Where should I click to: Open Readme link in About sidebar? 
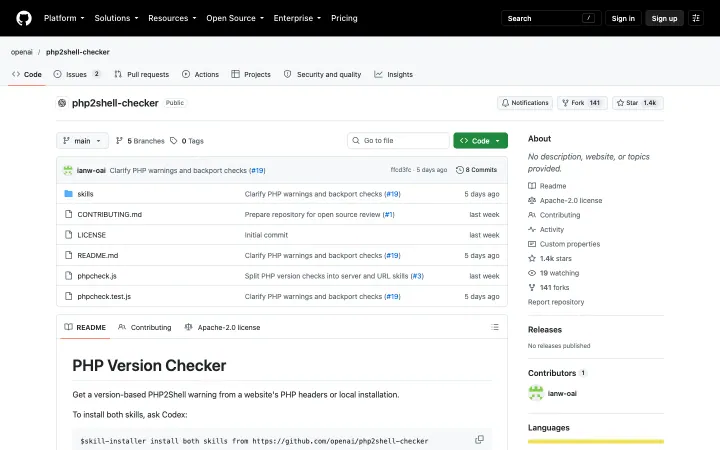[x=547, y=186]
